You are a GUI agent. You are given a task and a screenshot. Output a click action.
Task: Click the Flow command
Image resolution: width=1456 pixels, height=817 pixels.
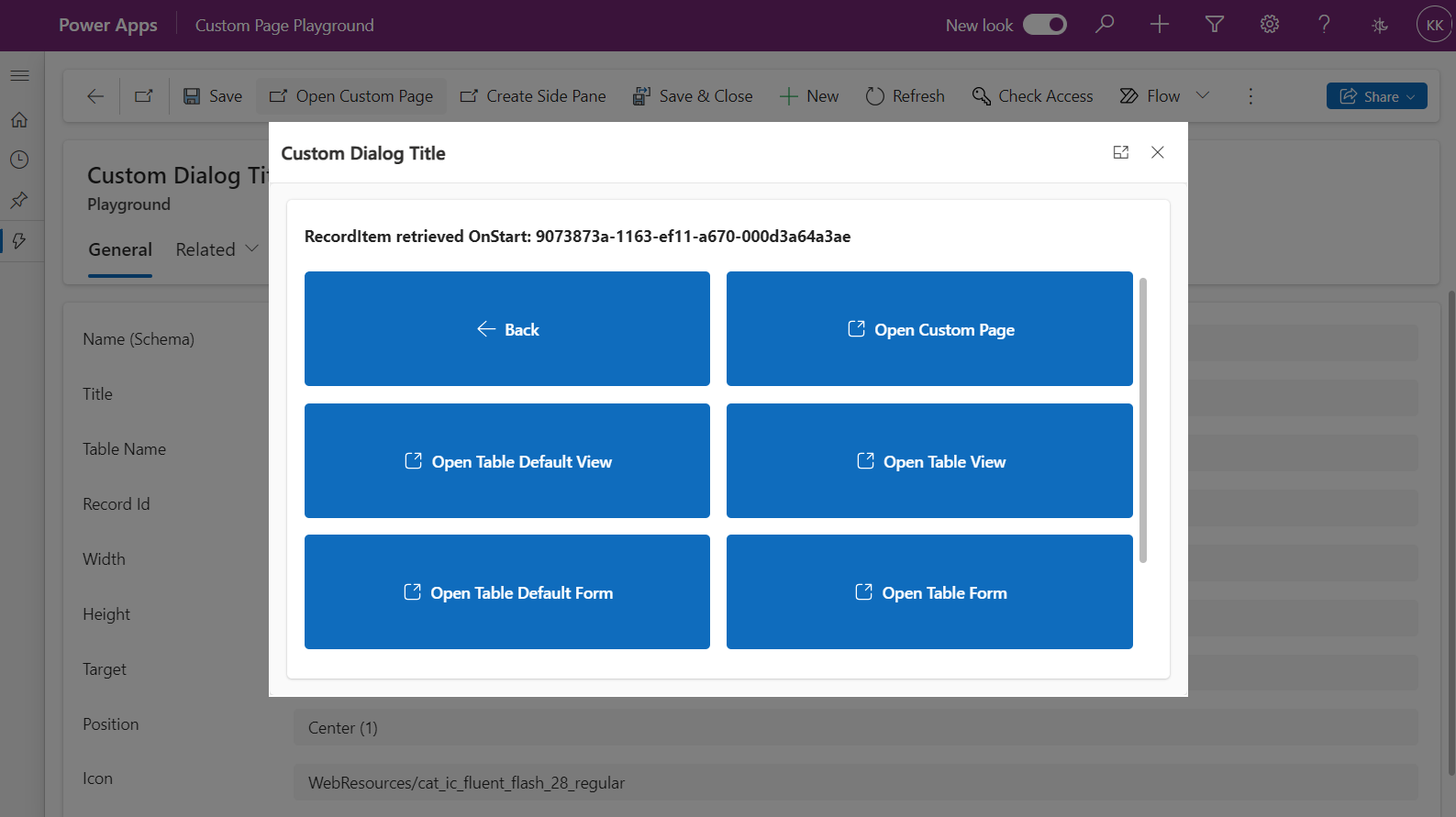click(1150, 96)
